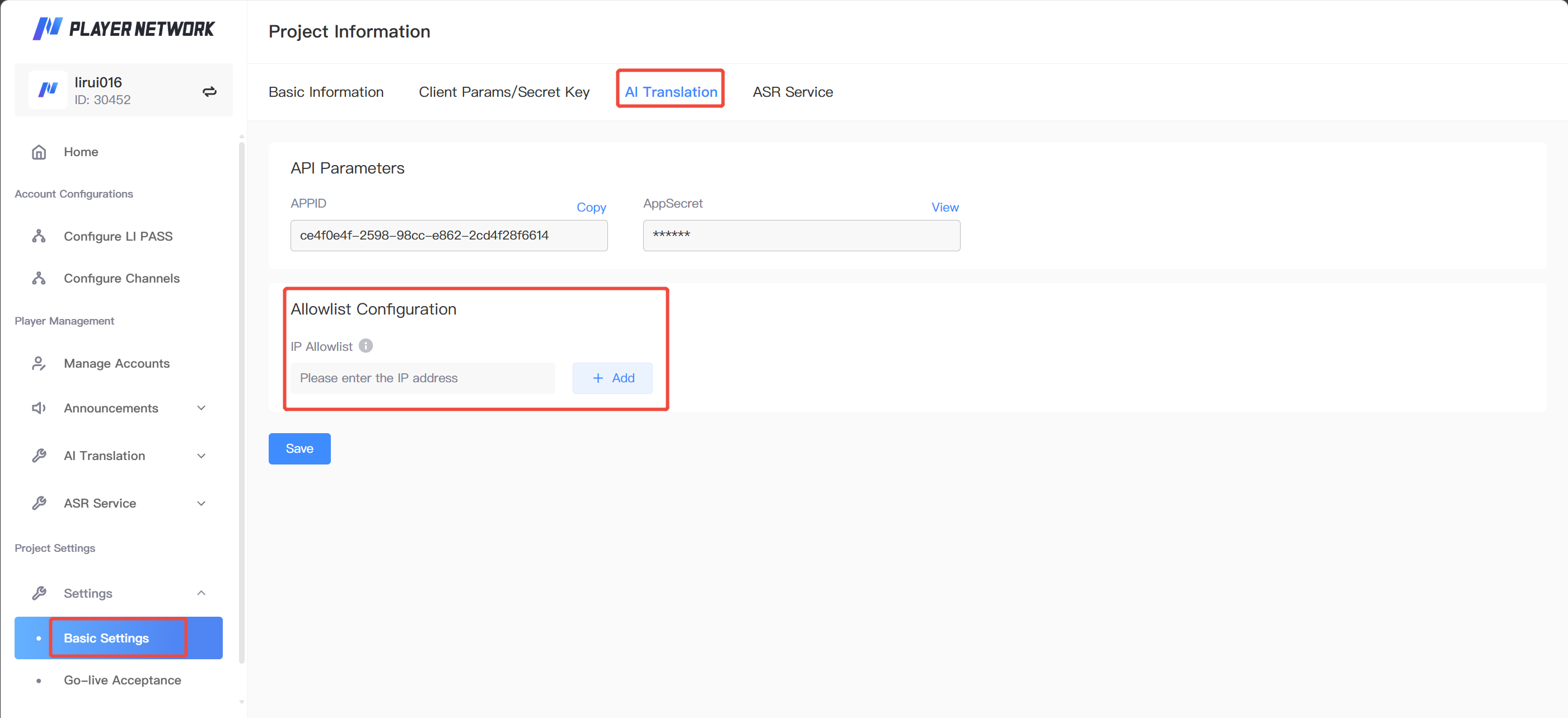Add the IP address to allowlist
This screenshot has height=718, width=1568.
[x=612, y=378]
